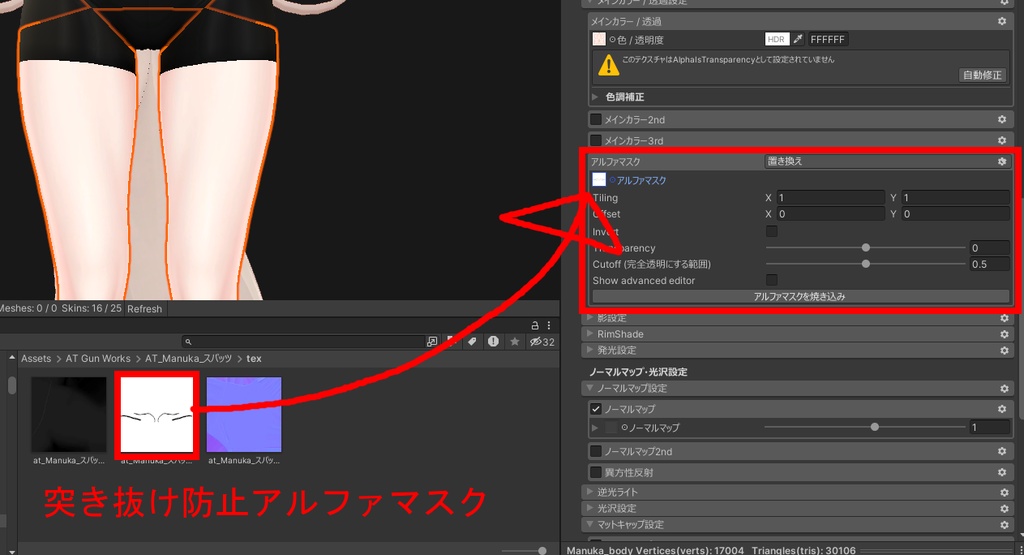Open the Project panel three-dot menu
Viewport: 1024px width, 555px height.
(x=549, y=325)
